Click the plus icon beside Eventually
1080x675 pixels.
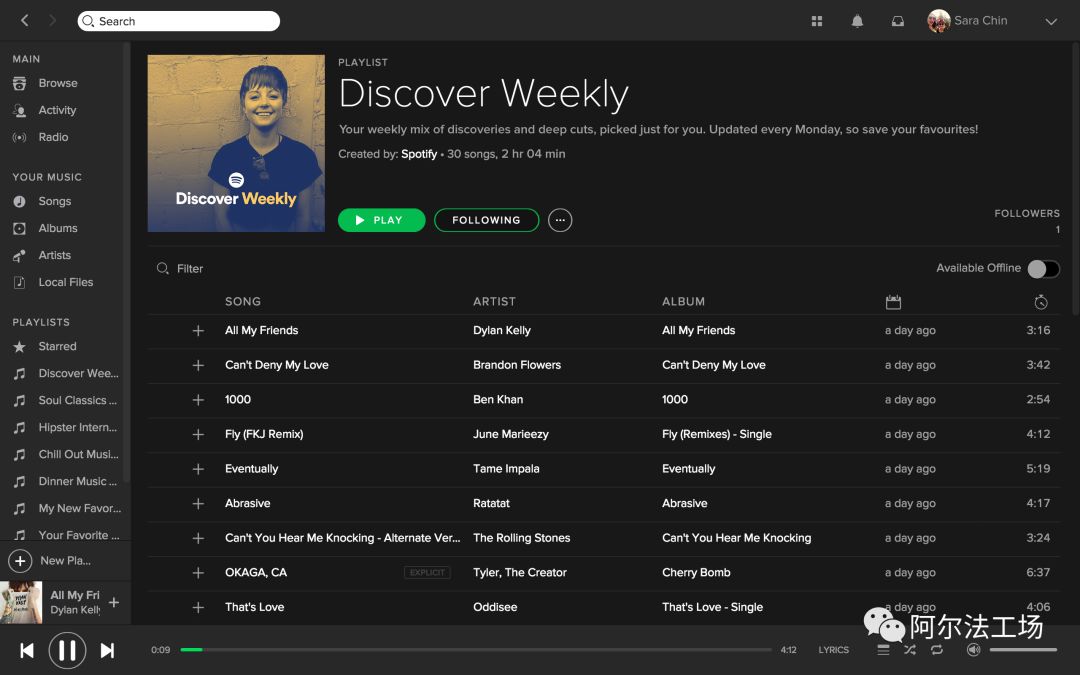pyautogui.click(x=198, y=469)
